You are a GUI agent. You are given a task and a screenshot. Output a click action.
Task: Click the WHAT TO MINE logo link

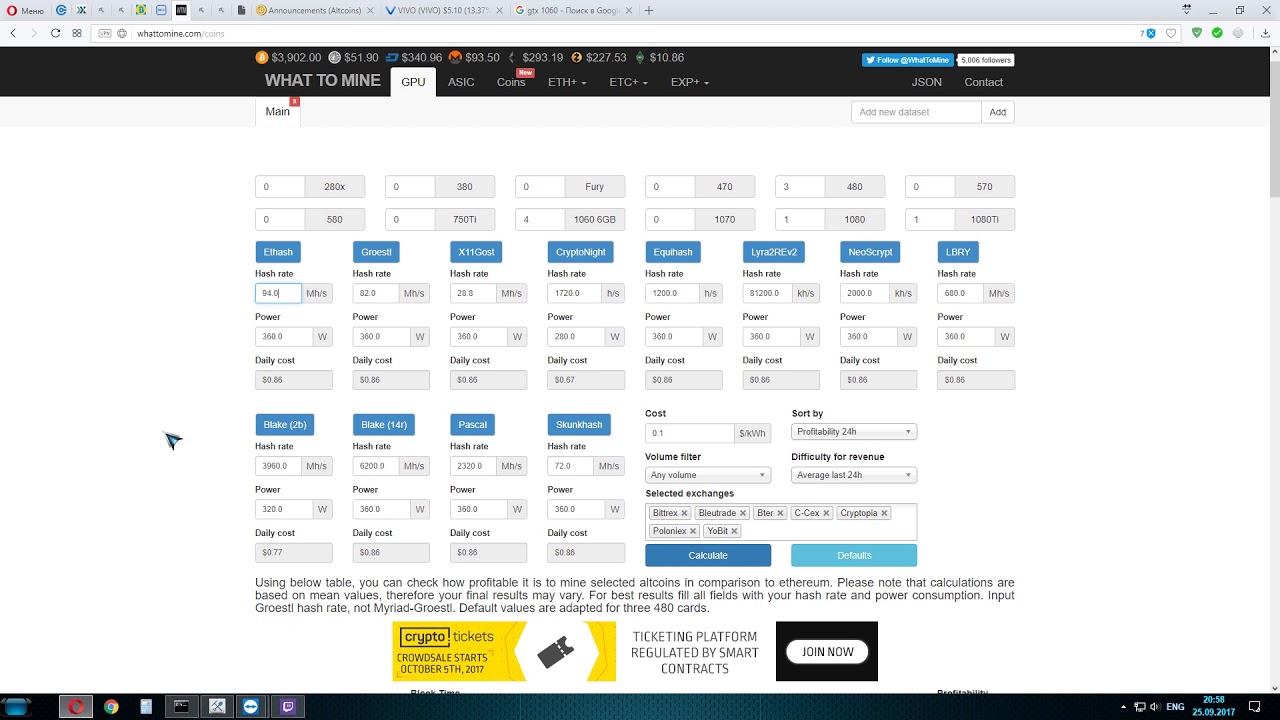click(x=322, y=81)
